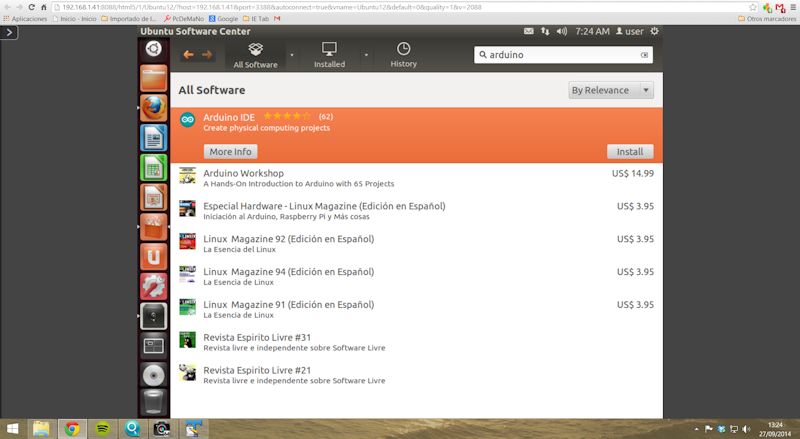Viewport: 800px width, 439px height.
Task: Open the Ubuntu Dash home icon
Action: point(154,49)
